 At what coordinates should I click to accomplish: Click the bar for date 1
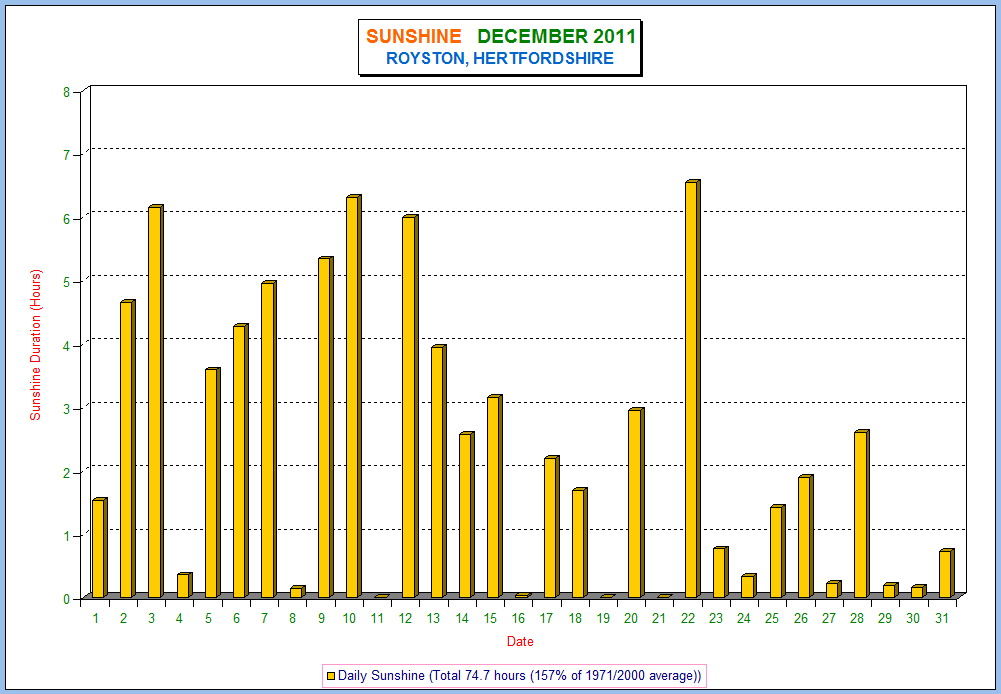[x=100, y=548]
